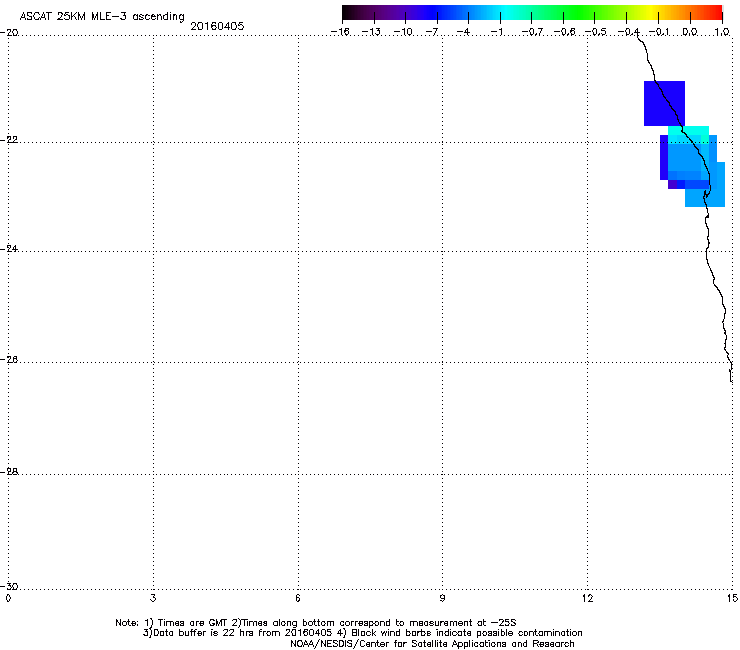Click the latitude axis label '-30'
This screenshot has height=650, width=740.
click(x=9, y=586)
